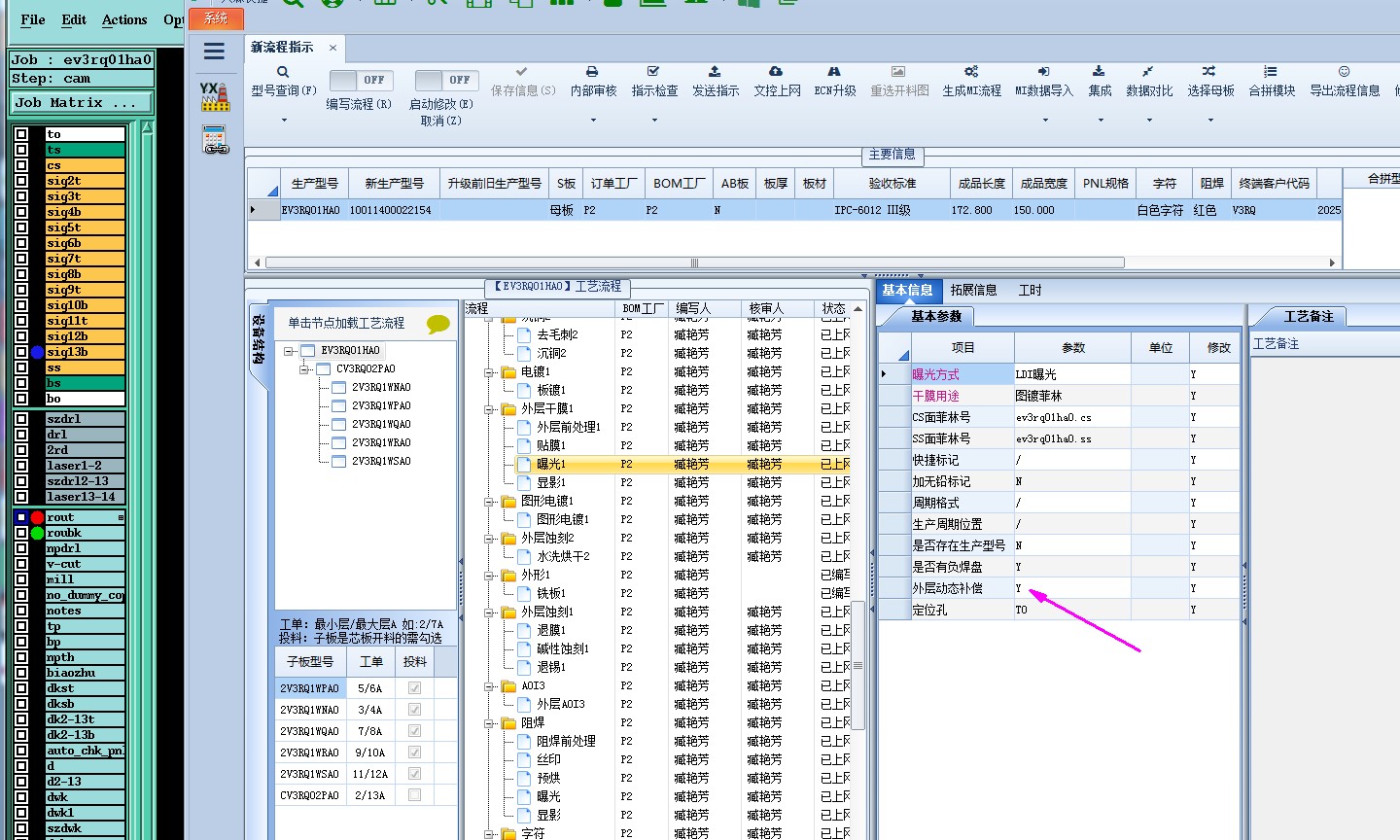The image size is (1400, 840).
Task: Open the Actions menu
Action: tap(124, 19)
